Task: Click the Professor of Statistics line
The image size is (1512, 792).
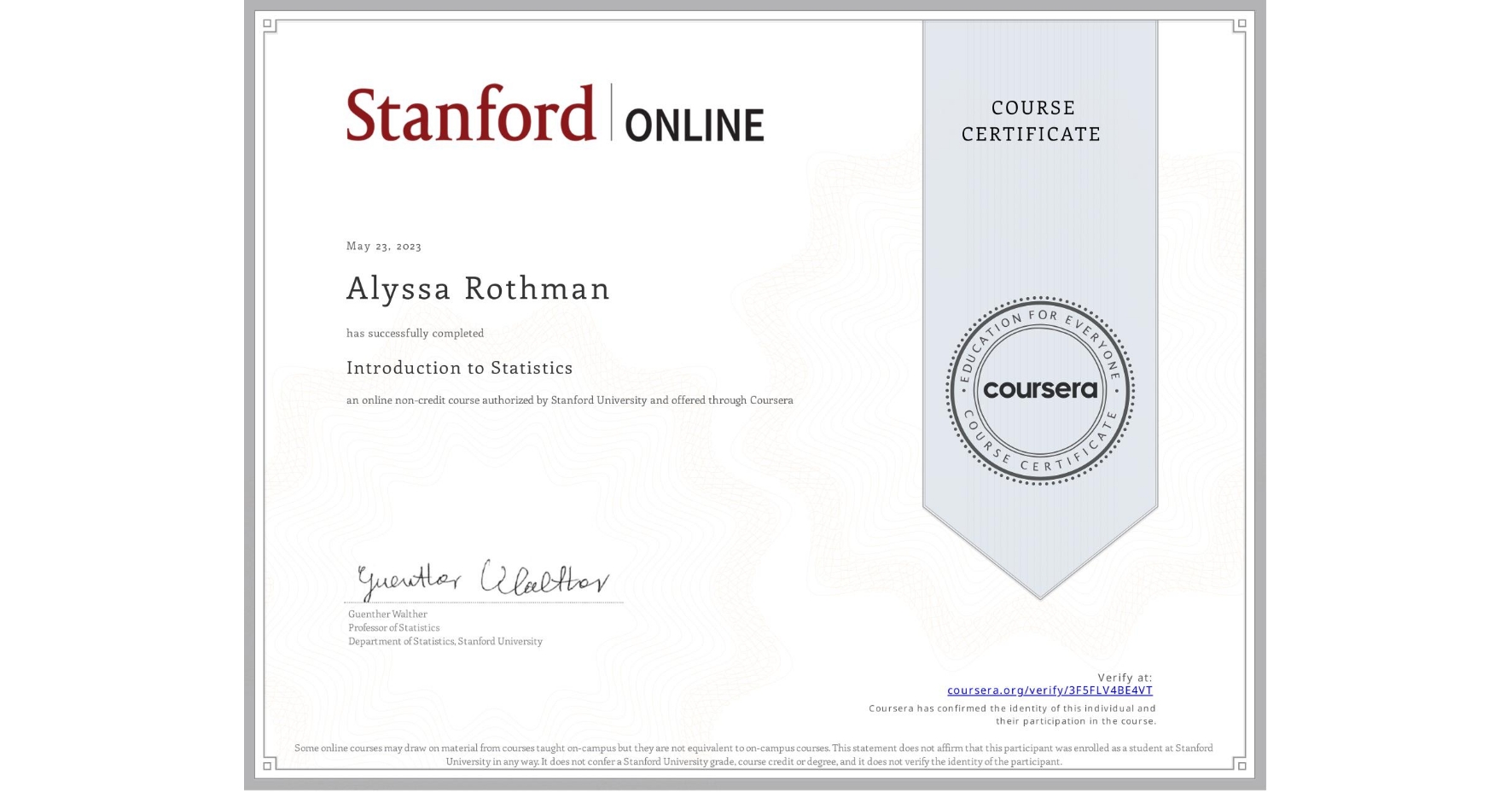Action: pyautogui.click(x=393, y=627)
